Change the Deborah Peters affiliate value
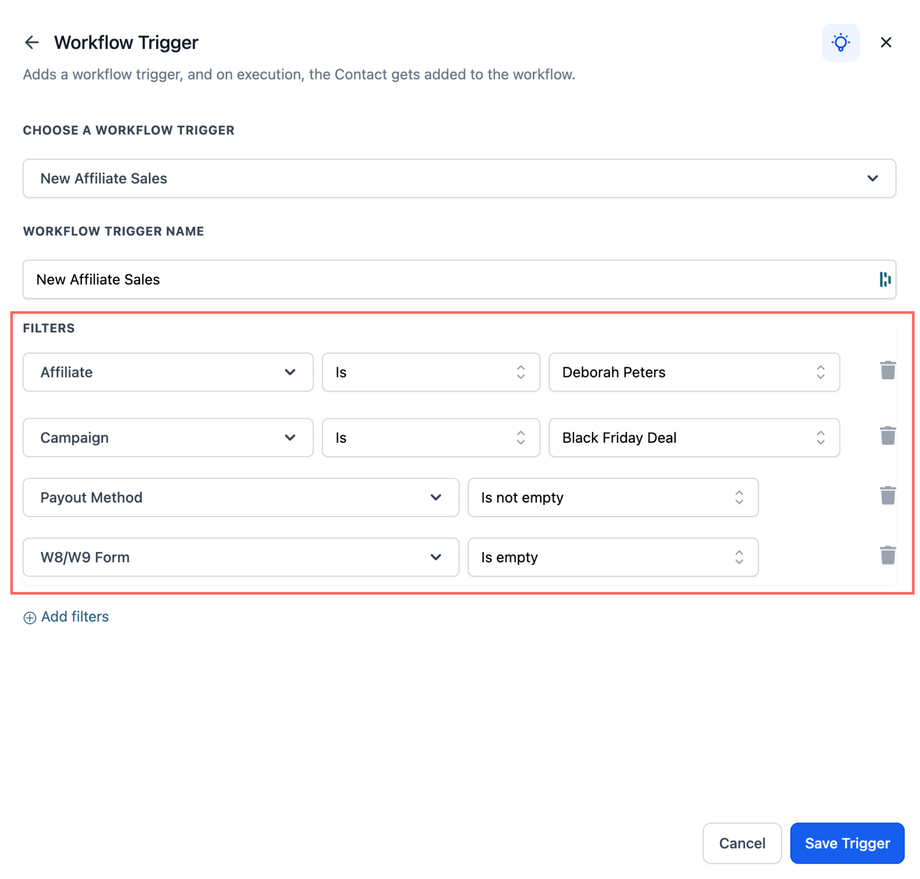This screenshot has height=879, width=920. point(693,372)
